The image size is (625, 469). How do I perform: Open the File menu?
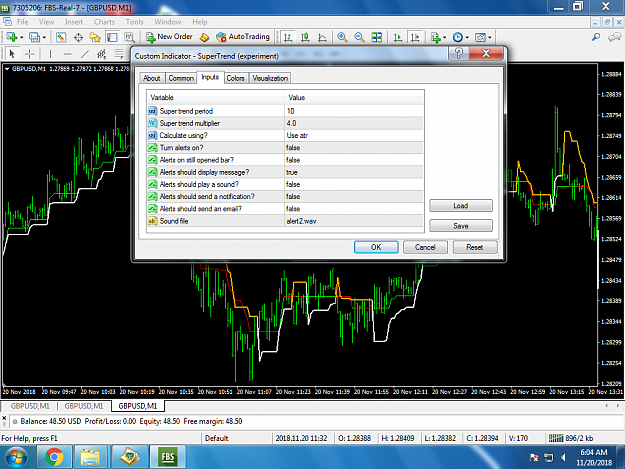[x=22, y=22]
